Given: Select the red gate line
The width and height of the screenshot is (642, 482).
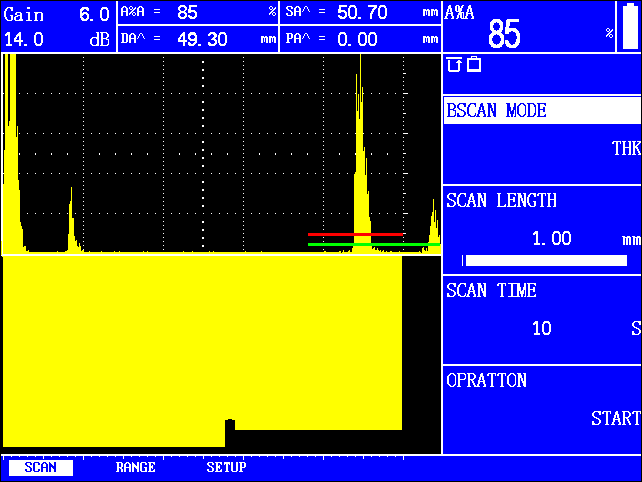Looking at the screenshot, I should 355,235.
